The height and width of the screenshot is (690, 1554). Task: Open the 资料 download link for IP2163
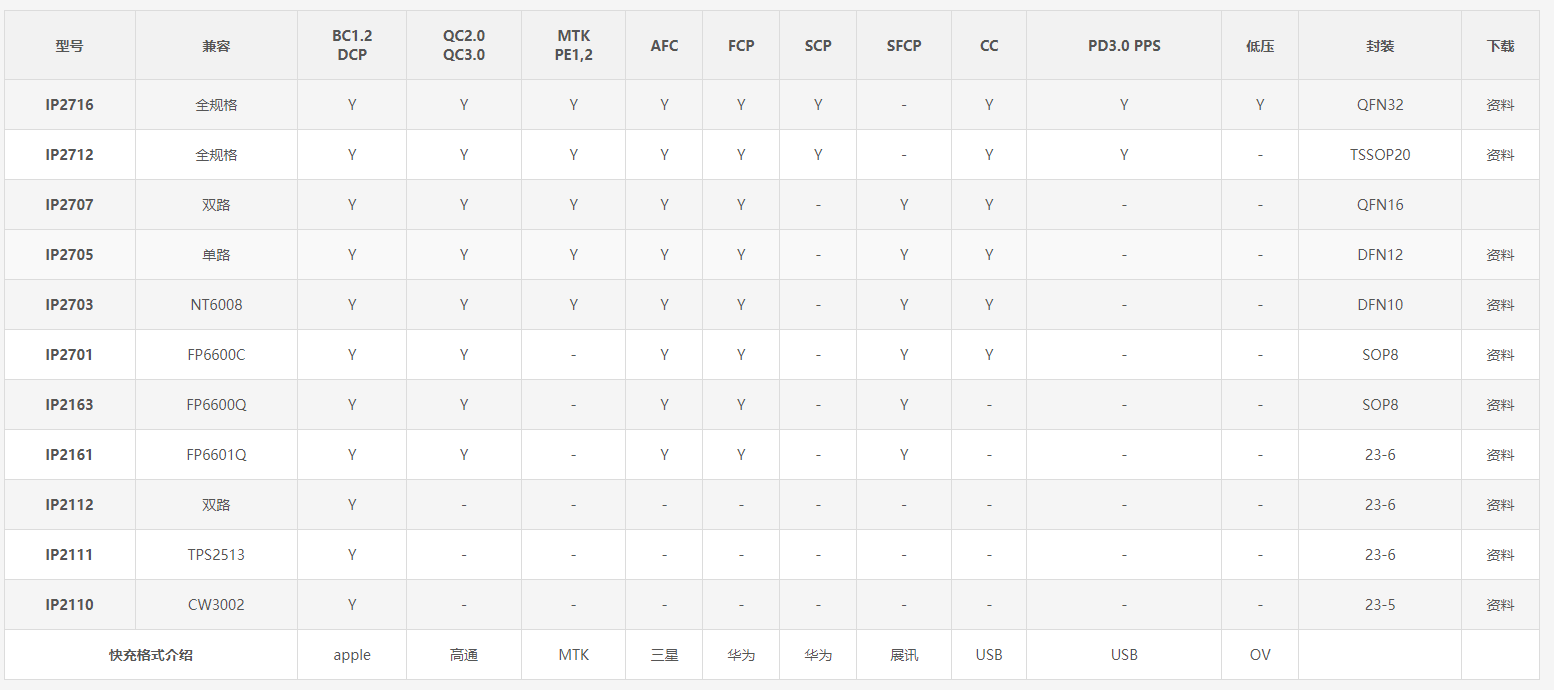[x=1500, y=405]
